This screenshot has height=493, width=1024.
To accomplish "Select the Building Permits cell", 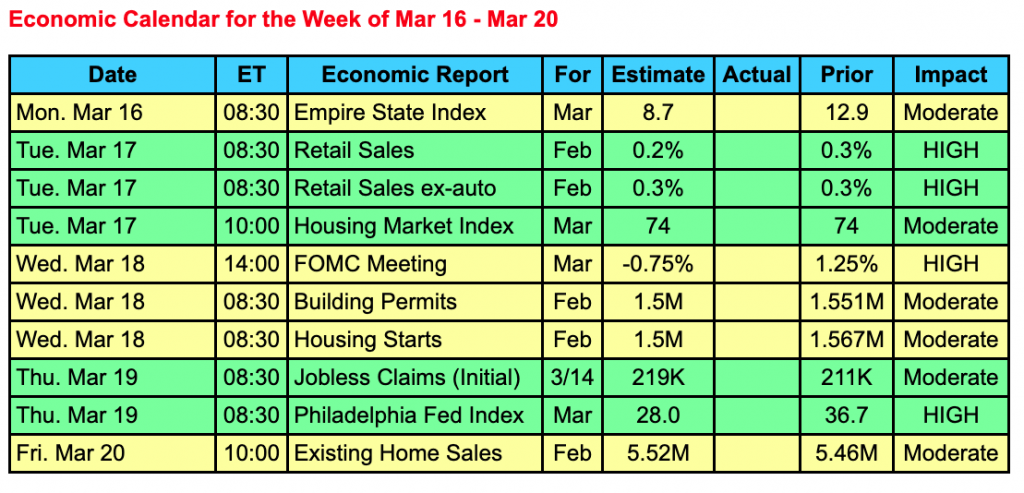I will point(375,302).
